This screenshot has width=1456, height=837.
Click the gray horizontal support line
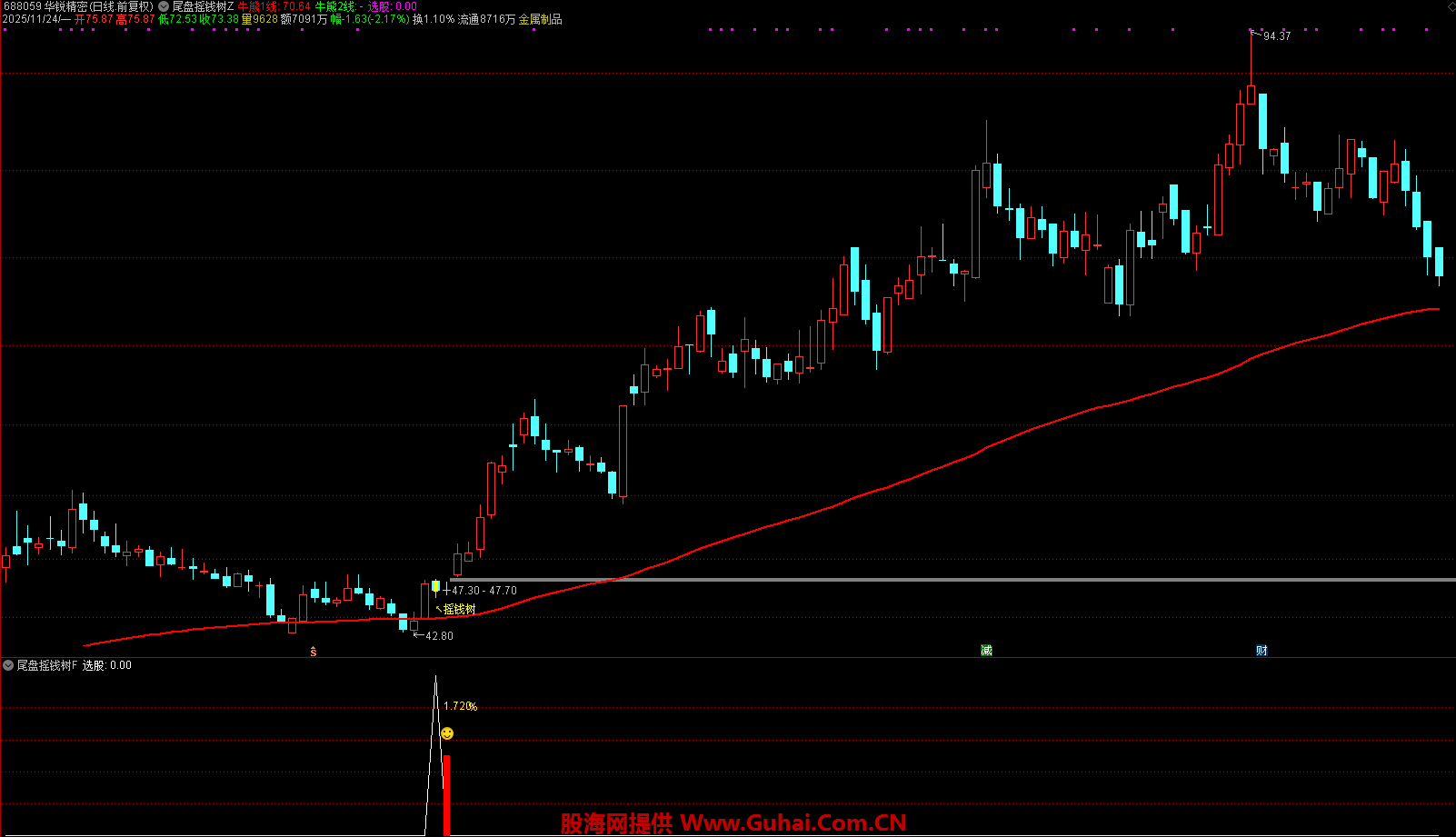click(x=909, y=580)
